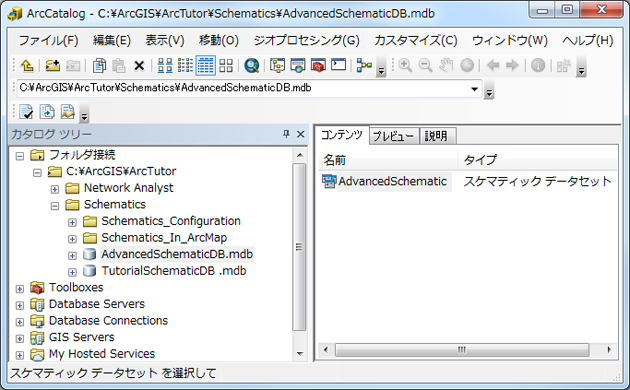Click the Identify tool icon
Image resolution: width=630 pixels, height=390 pixels.
click(538, 65)
